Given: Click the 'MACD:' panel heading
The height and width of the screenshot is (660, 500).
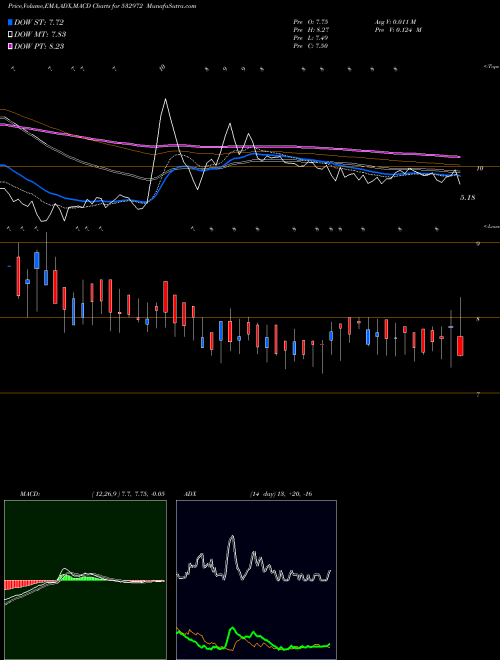Looking at the screenshot, I should (x=29, y=494).
